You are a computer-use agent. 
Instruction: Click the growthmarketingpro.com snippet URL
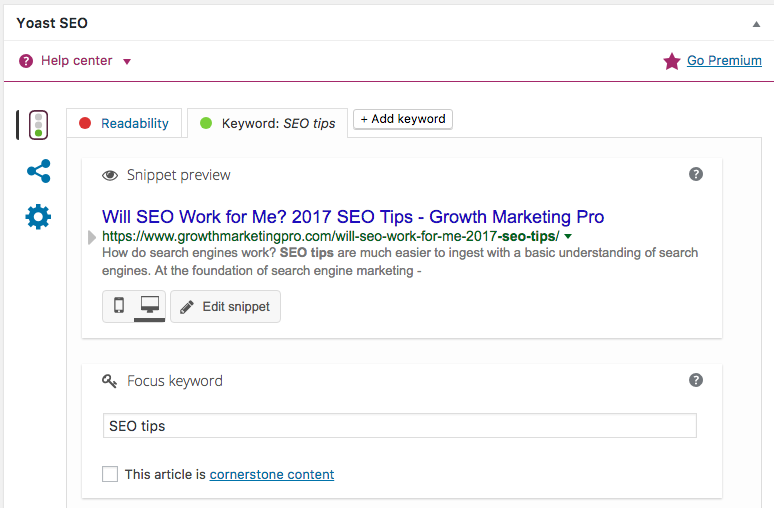pos(331,236)
